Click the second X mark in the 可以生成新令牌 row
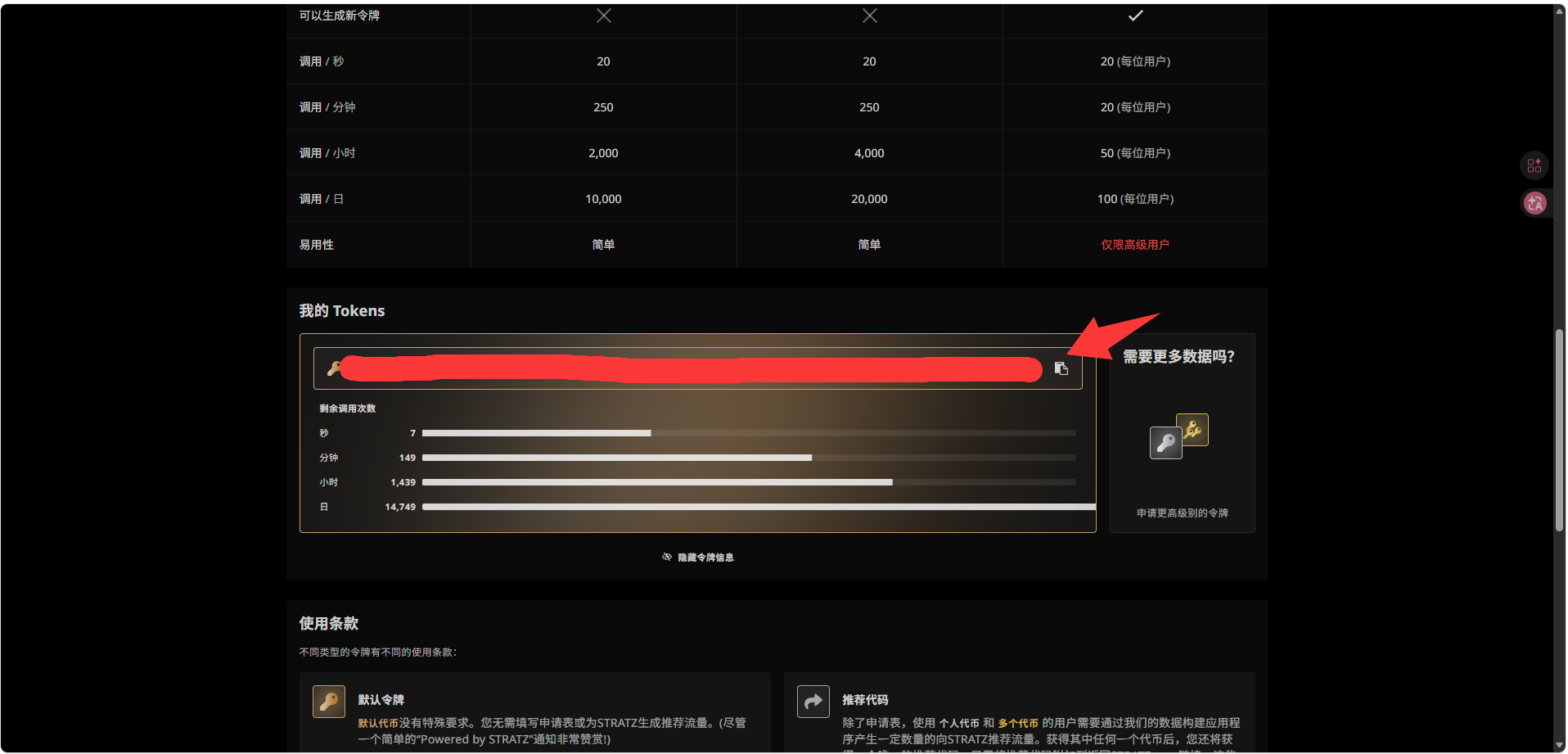Screen dimensions: 1568x754 tap(870, 16)
